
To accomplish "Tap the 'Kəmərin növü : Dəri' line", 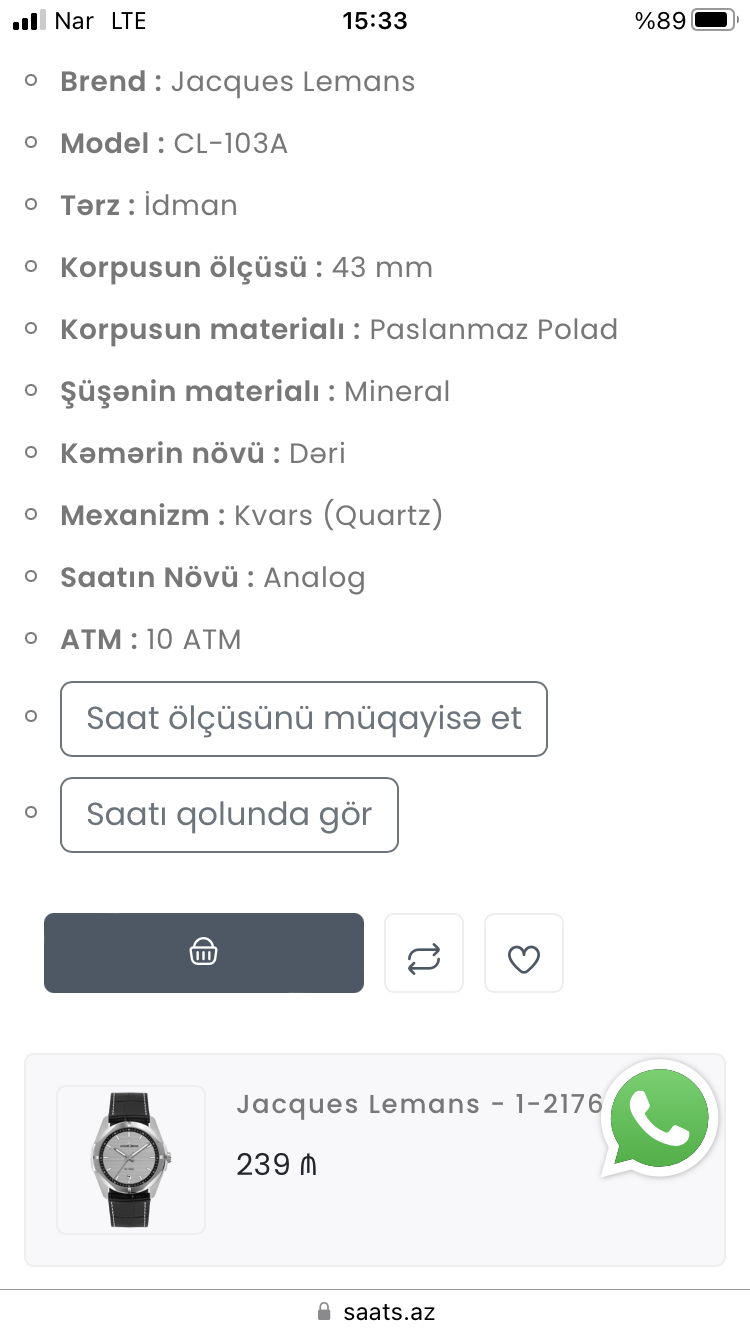I will (x=203, y=454).
